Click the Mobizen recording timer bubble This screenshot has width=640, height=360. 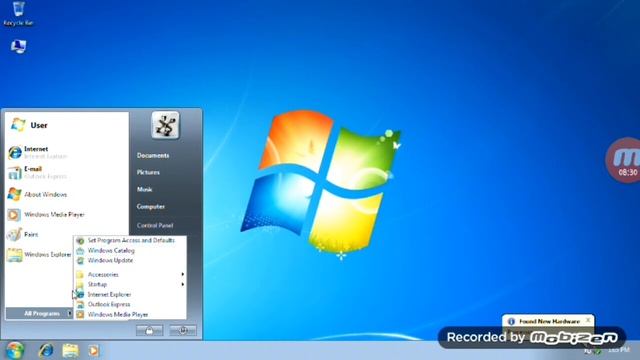click(x=623, y=160)
